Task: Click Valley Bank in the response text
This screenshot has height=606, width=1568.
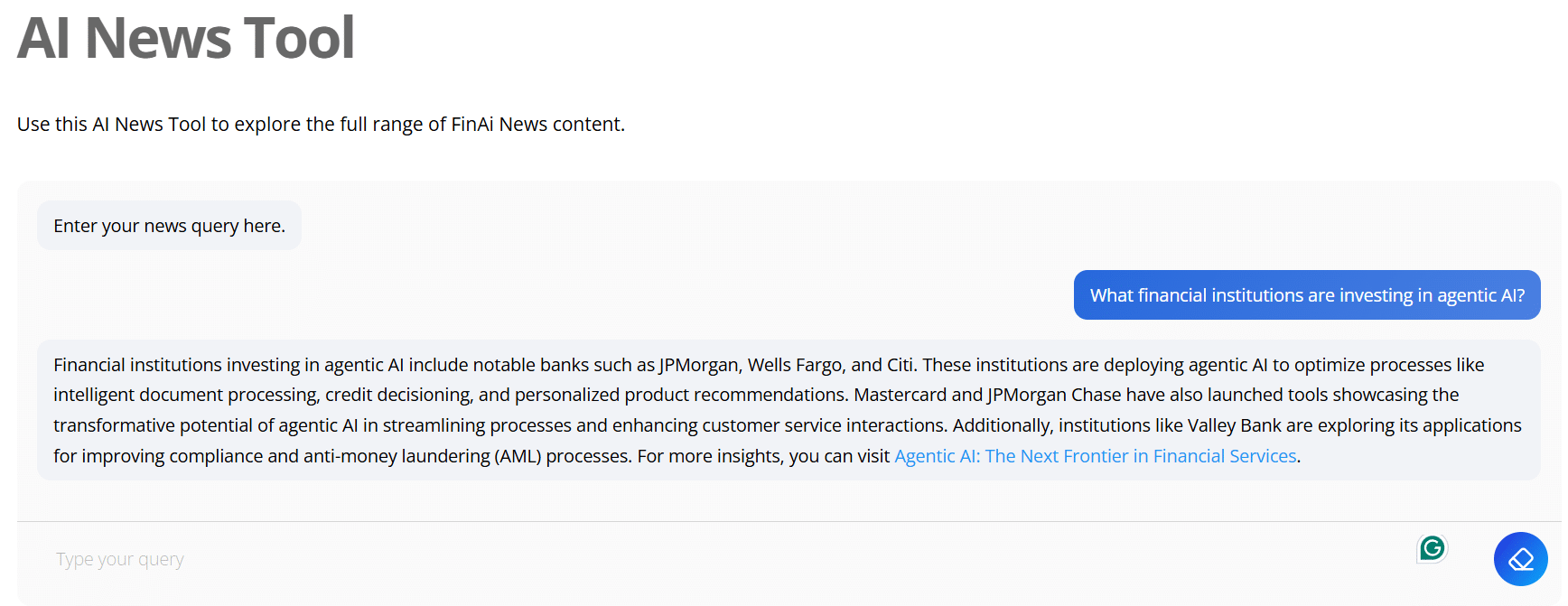Action: [x=1234, y=425]
